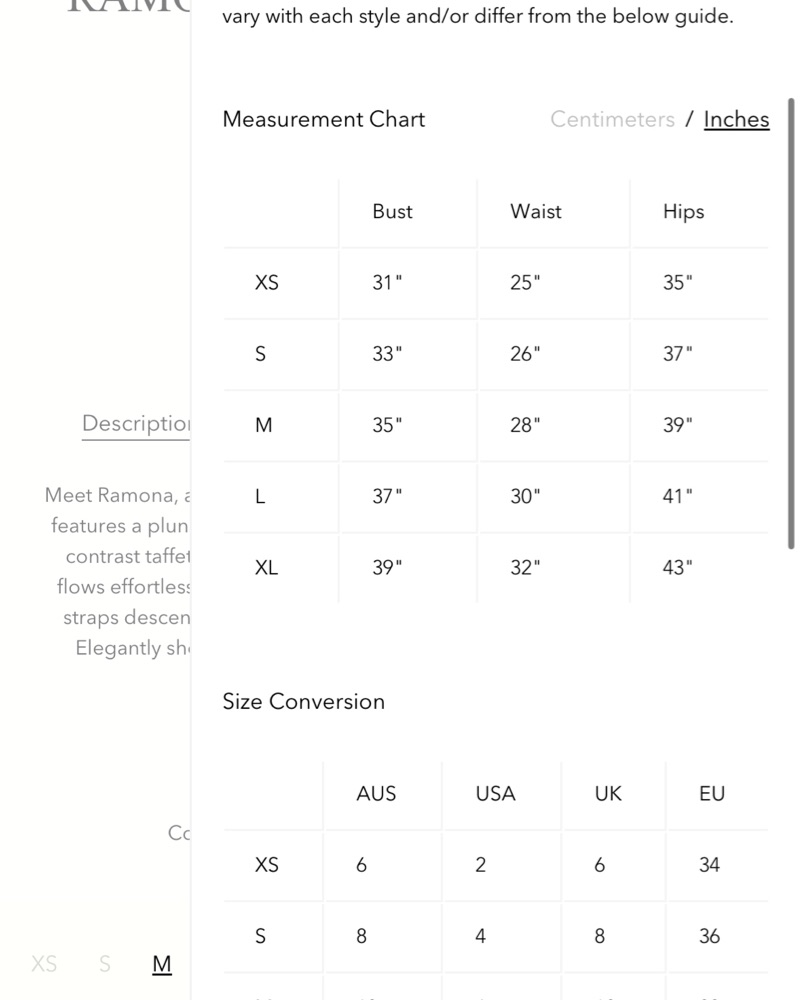801x1000 pixels.
Task: Click the XS row label in Size Conversion
Action: click(x=266, y=865)
